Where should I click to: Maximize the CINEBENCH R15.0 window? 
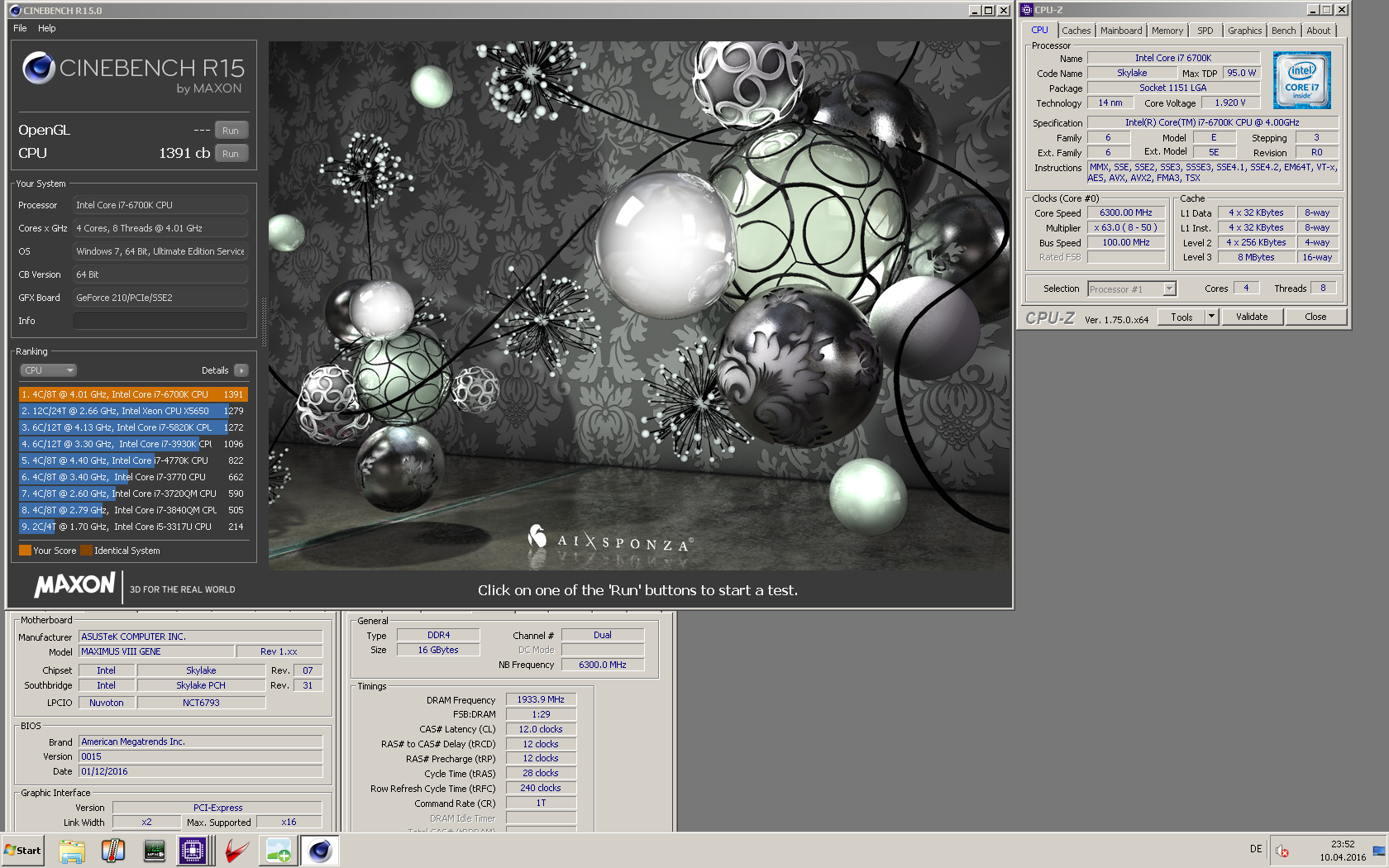[x=989, y=11]
